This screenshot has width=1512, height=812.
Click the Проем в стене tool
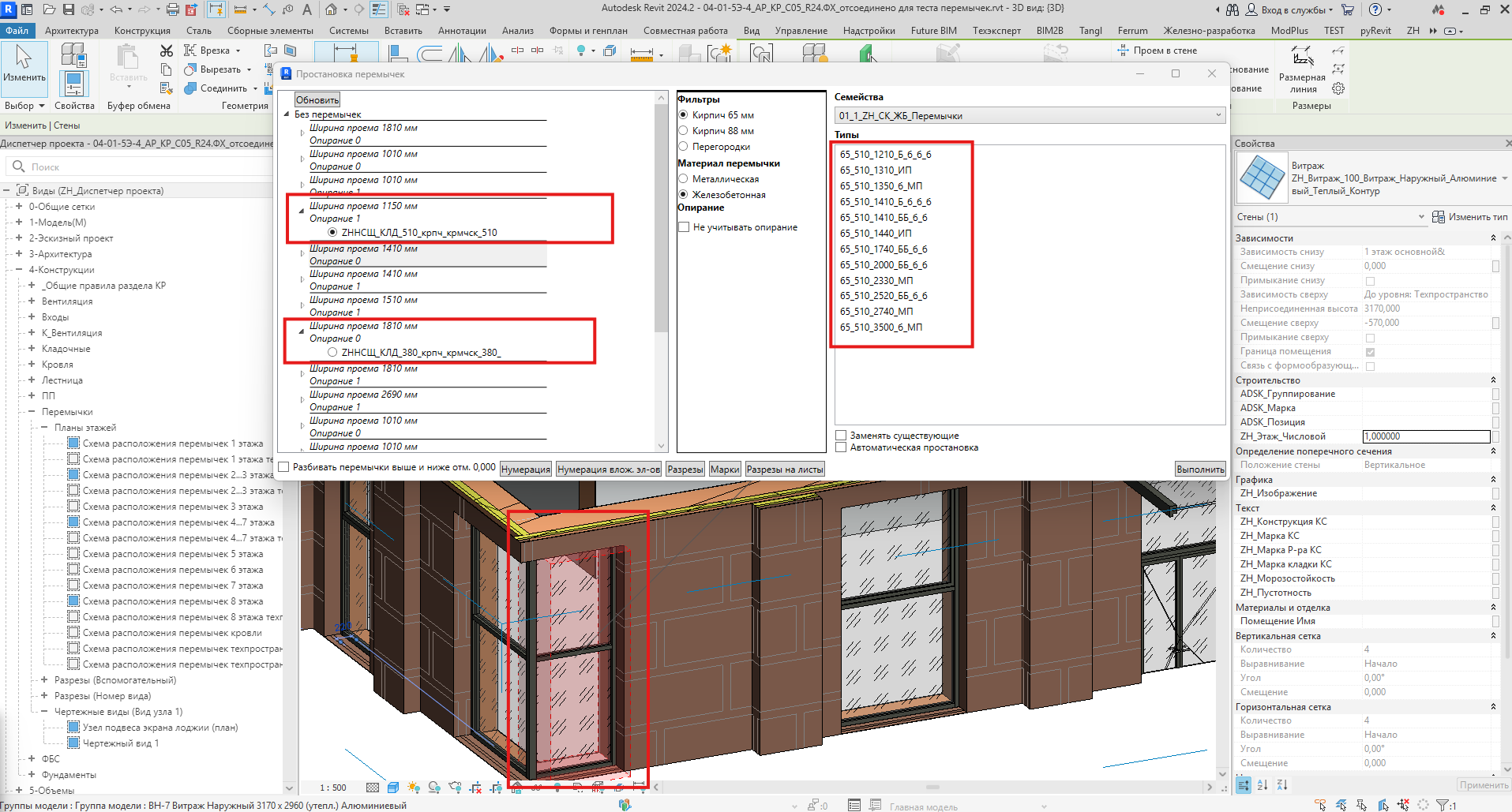[x=1157, y=51]
